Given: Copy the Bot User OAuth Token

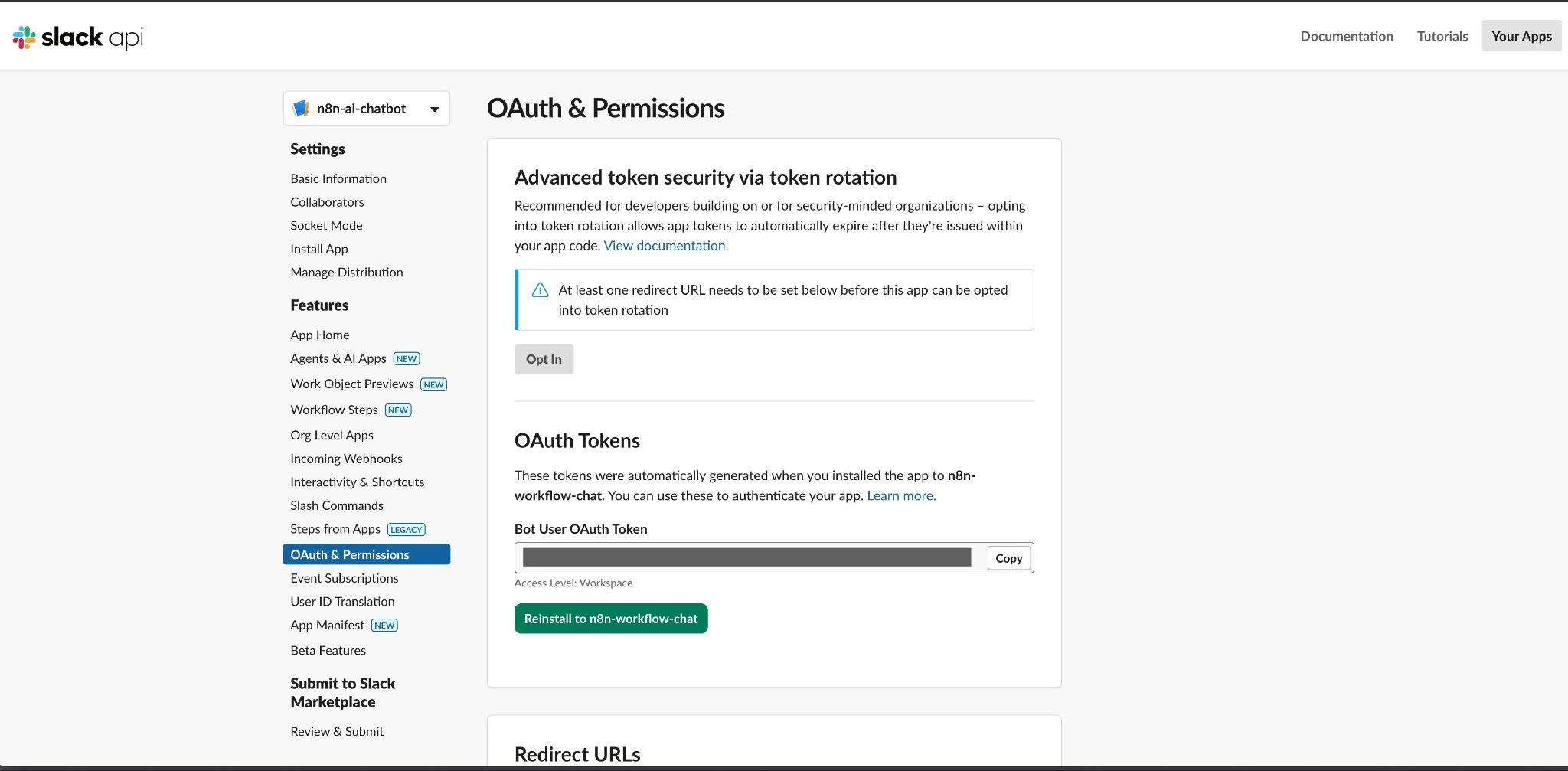Looking at the screenshot, I should point(1008,558).
